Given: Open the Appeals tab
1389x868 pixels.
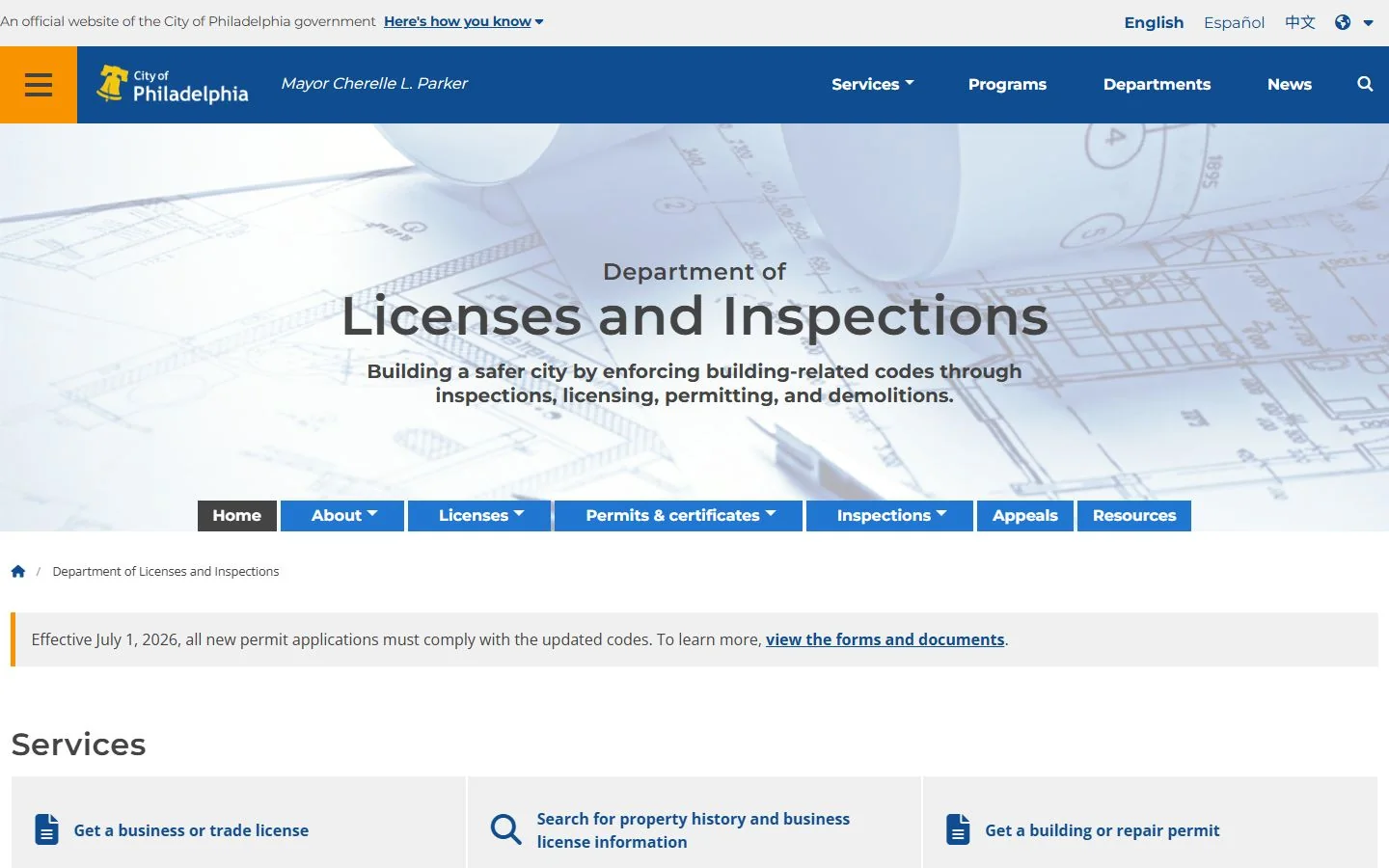Looking at the screenshot, I should 1025,515.
